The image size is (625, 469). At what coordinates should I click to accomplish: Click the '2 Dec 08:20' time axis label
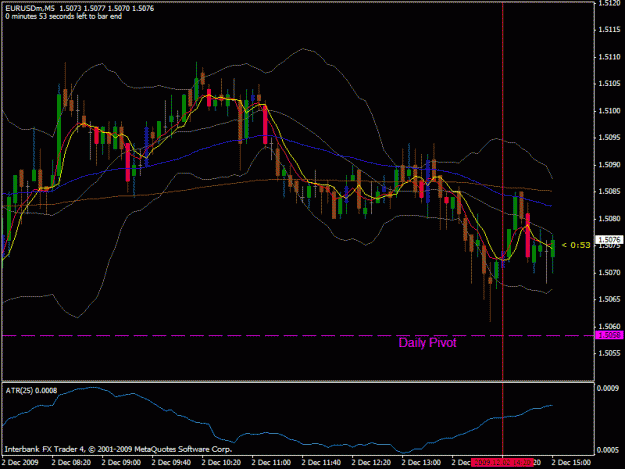point(71,463)
